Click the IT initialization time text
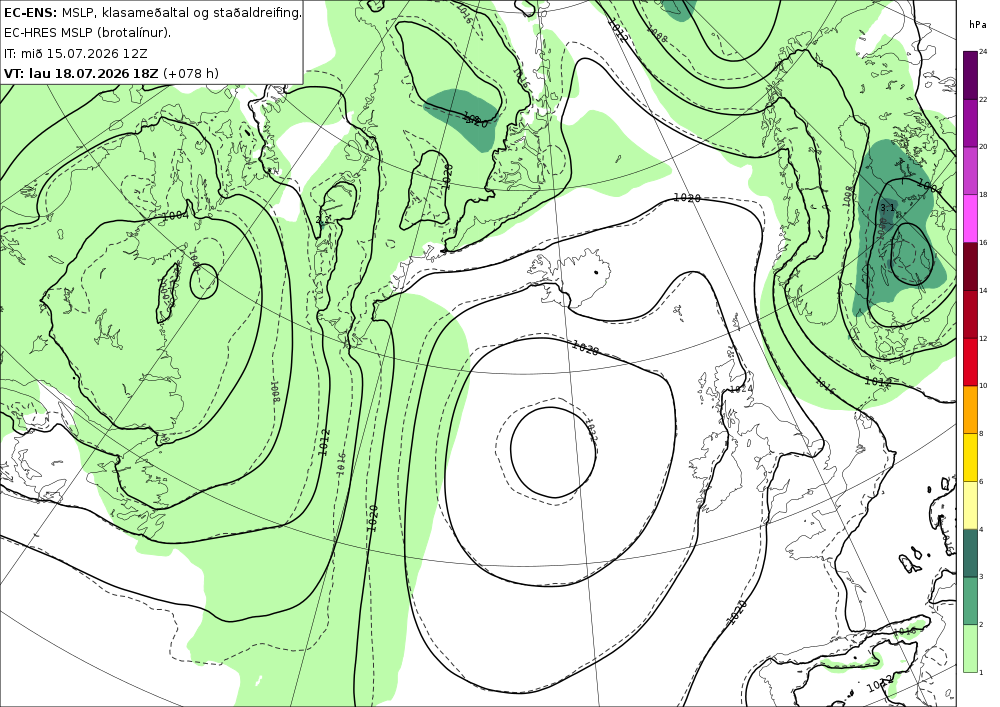The width and height of the screenshot is (1000, 707). click(x=75, y=53)
